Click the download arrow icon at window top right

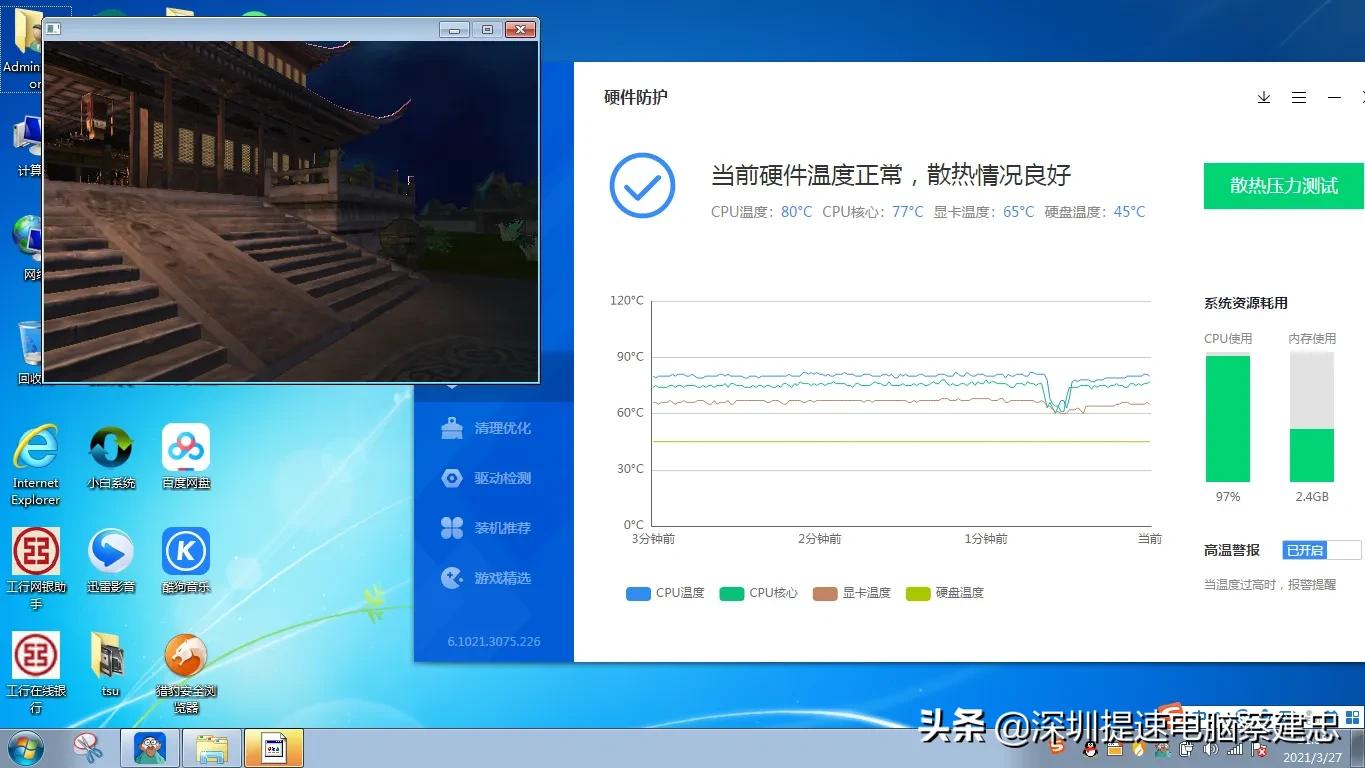pos(1263,97)
